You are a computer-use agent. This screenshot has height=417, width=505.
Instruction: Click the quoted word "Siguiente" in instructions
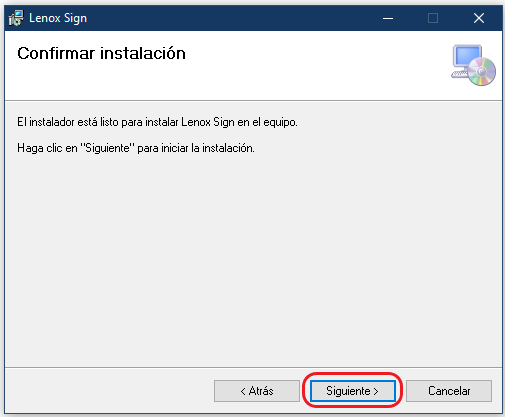107,148
